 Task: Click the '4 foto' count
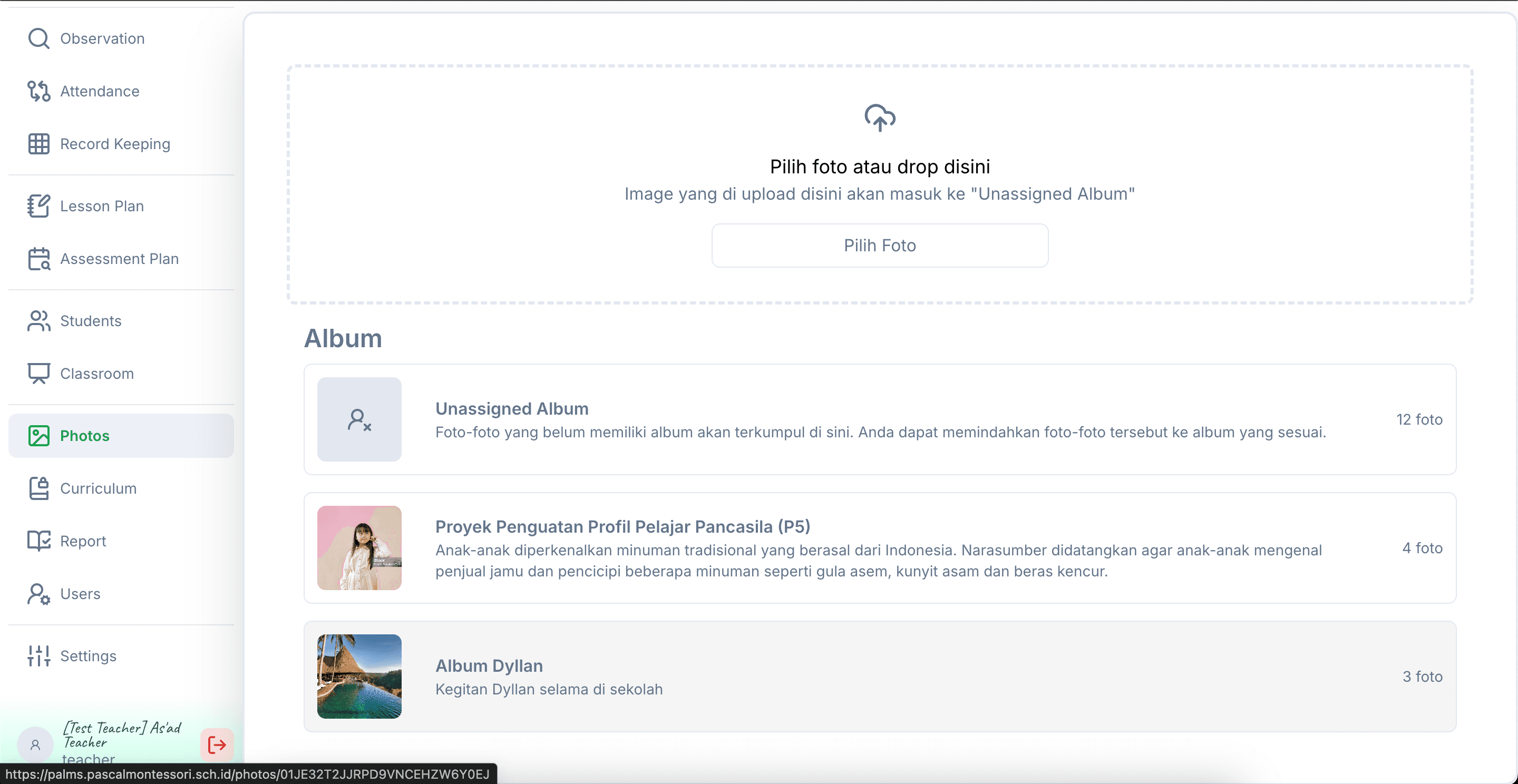tap(1423, 548)
